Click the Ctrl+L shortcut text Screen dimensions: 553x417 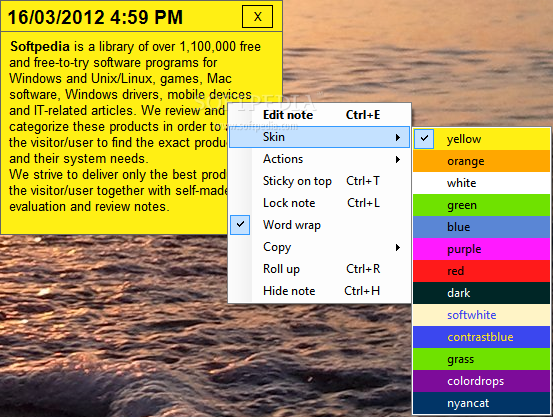click(x=363, y=203)
